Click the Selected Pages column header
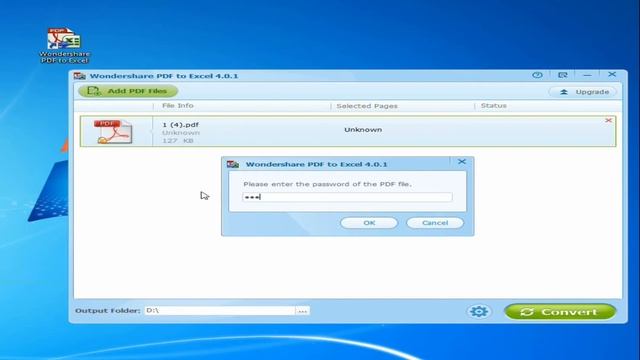The height and width of the screenshot is (360, 640). coord(367,106)
